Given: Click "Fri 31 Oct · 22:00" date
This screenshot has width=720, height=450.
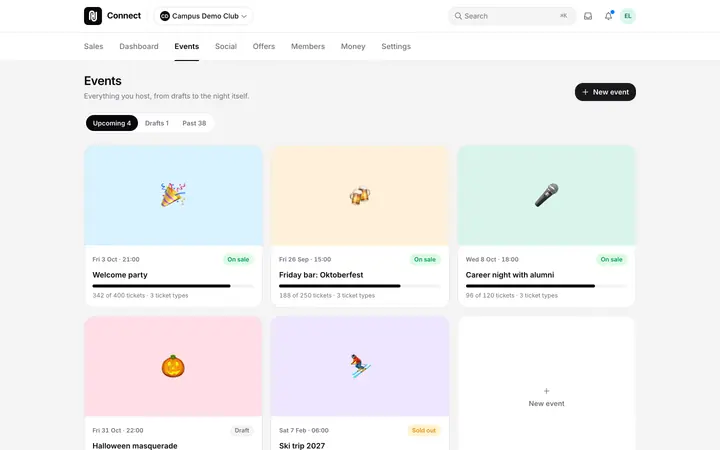Looking at the screenshot, I should [x=118, y=430].
